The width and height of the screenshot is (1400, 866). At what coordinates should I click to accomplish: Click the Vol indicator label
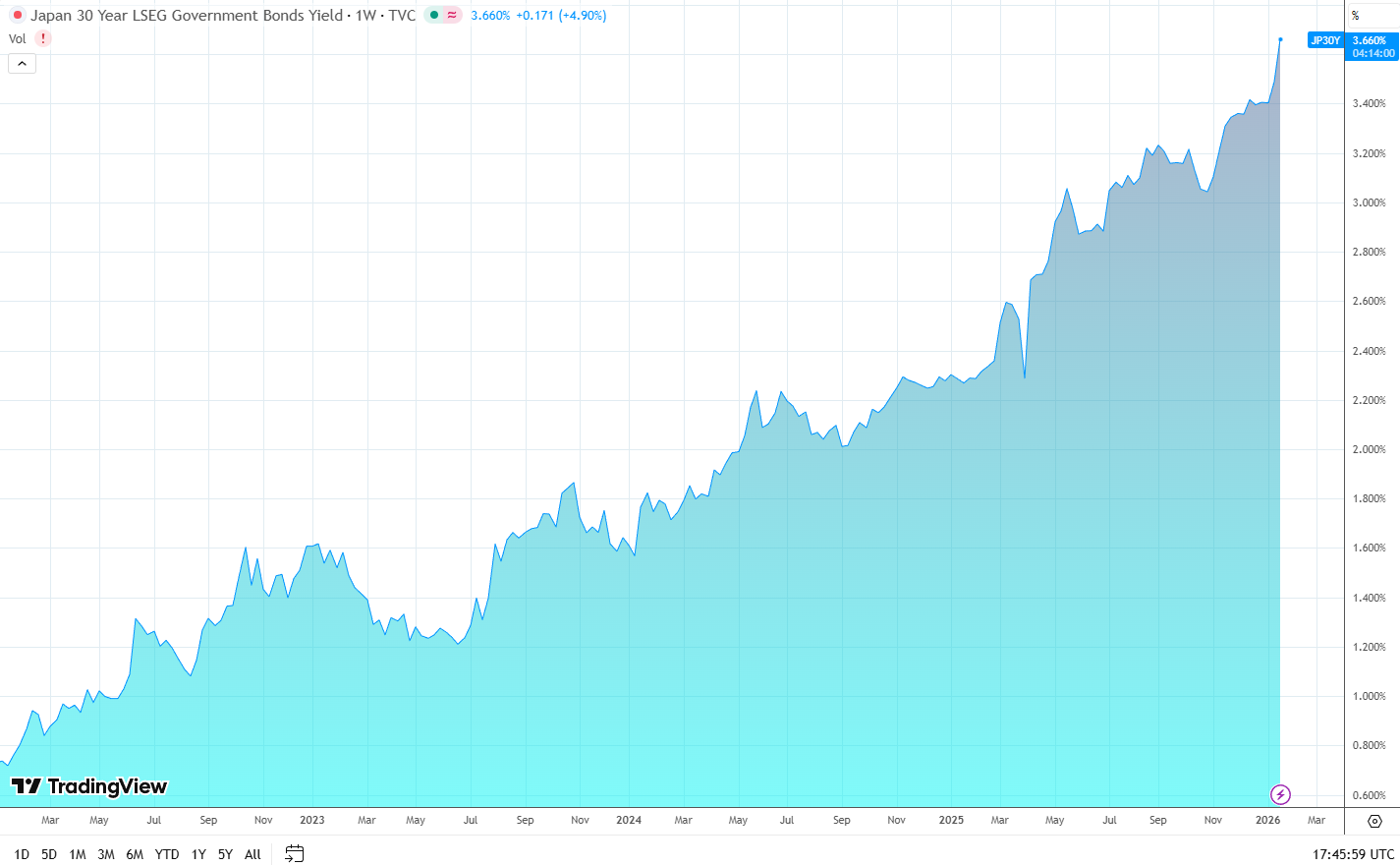tap(18, 39)
